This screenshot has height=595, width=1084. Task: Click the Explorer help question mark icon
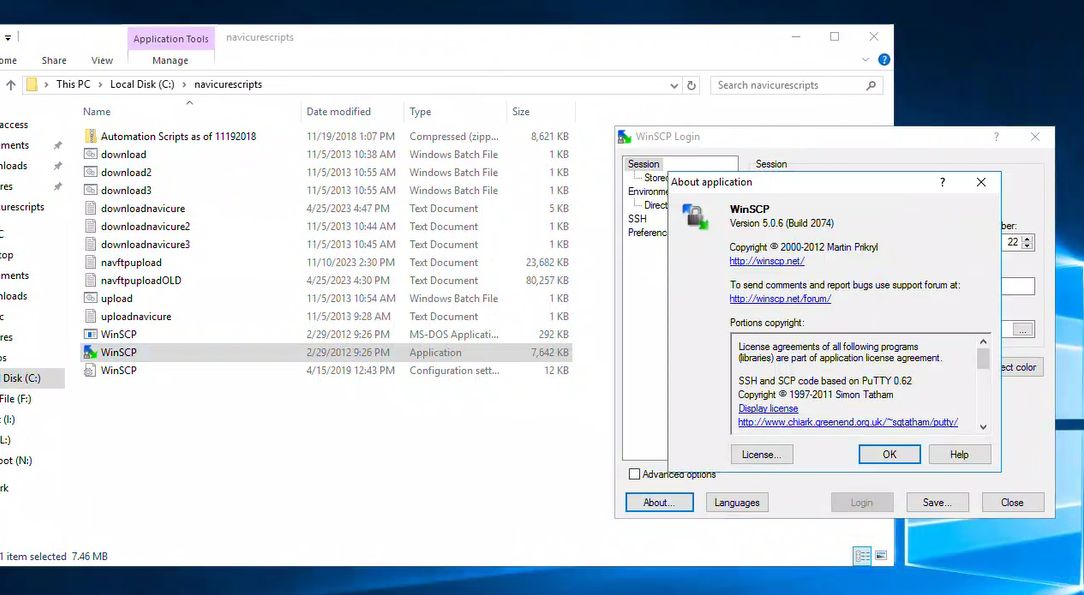click(x=884, y=60)
